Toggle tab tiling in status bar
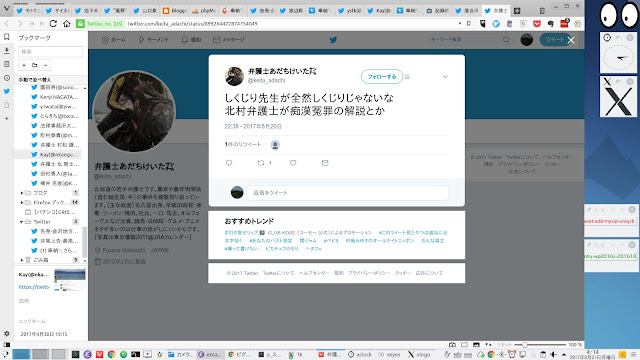Viewport: 640px width, 360px height. click(x=464, y=345)
